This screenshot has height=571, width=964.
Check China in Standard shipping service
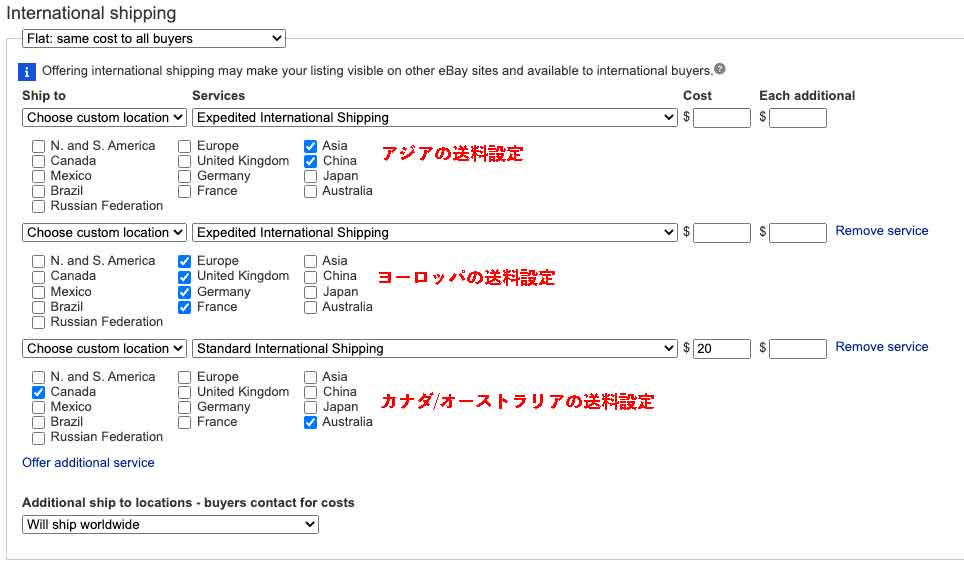pos(310,392)
